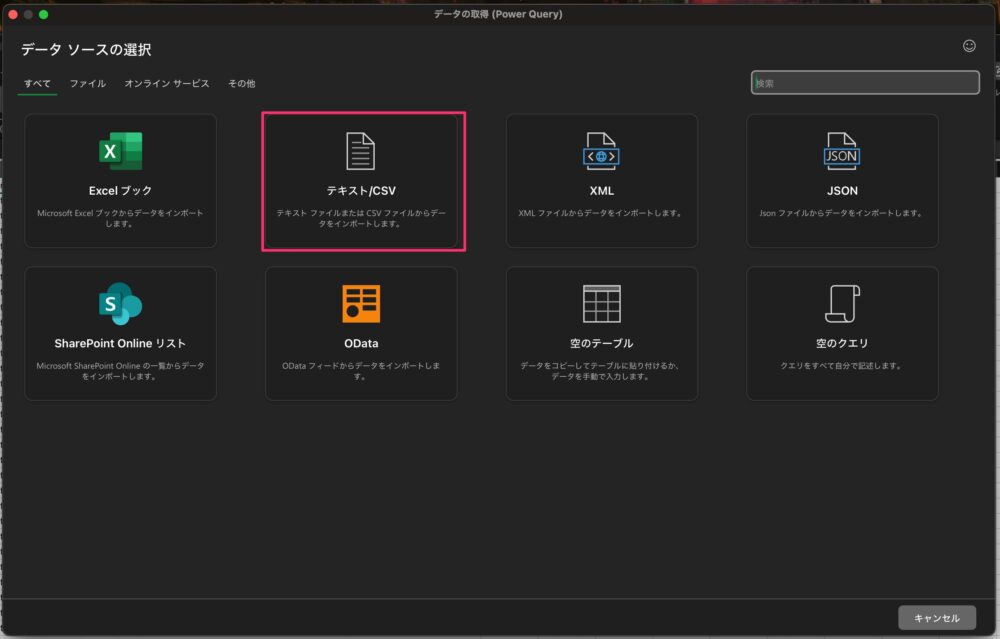Click the blank table paste description
Viewport: 1000px width, 639px height.
tap(601, 371)
